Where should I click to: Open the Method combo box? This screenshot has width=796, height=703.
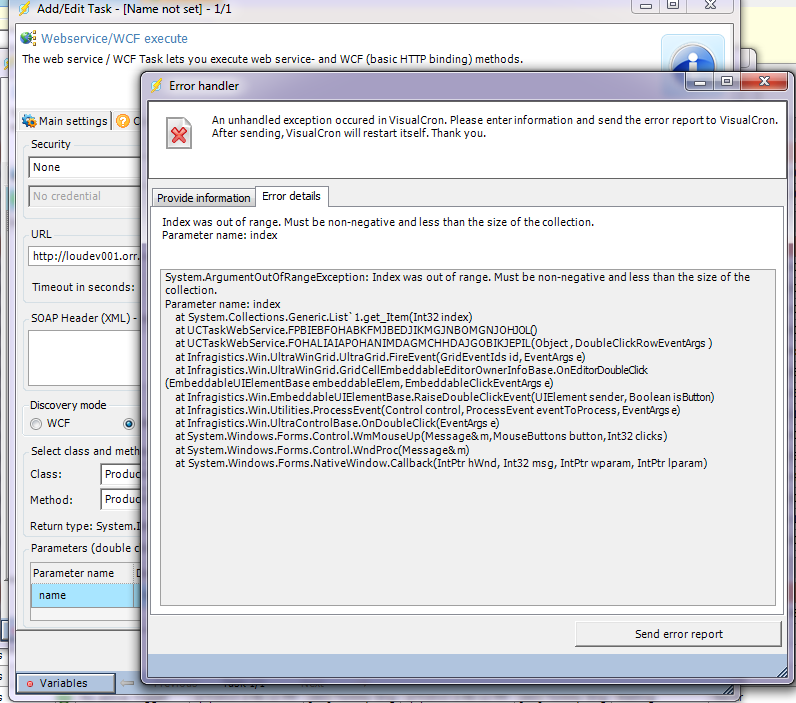click(x=119, y=499)
